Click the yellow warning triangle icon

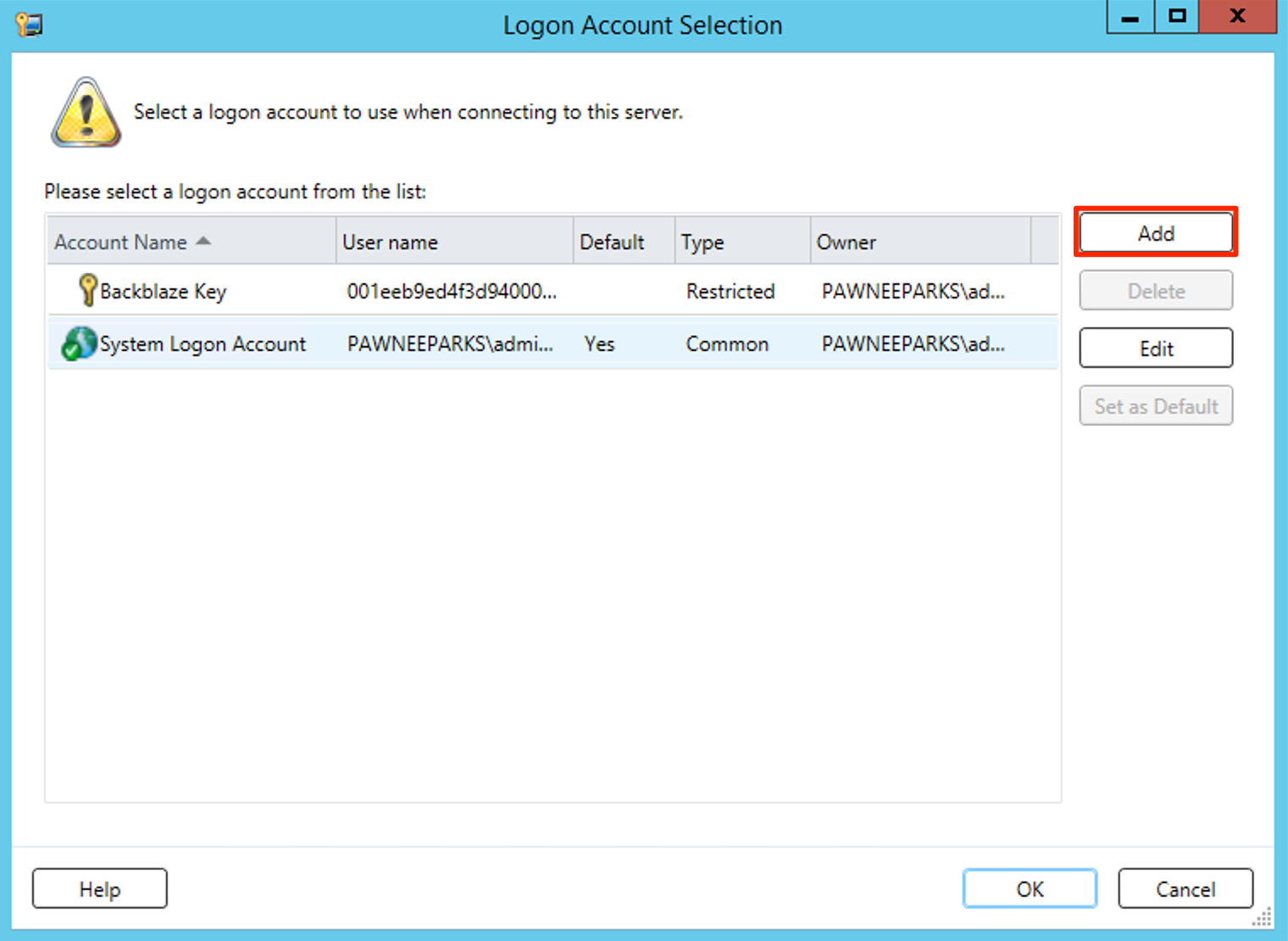pyautogui.click(x=86, y=113)
